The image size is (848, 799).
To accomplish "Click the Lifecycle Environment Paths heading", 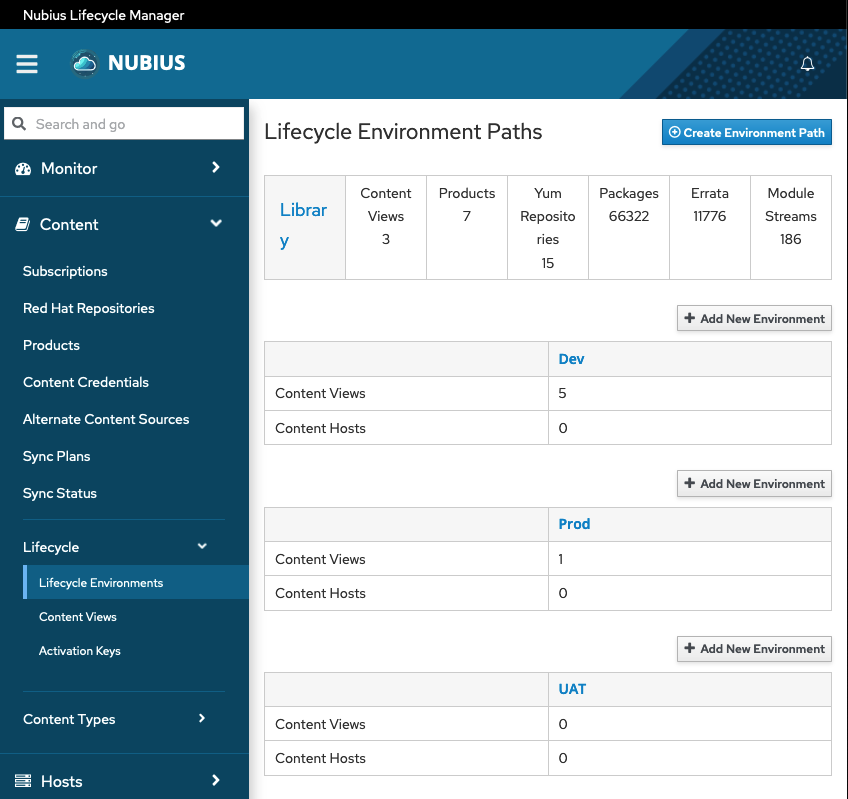I will (403, 132).
